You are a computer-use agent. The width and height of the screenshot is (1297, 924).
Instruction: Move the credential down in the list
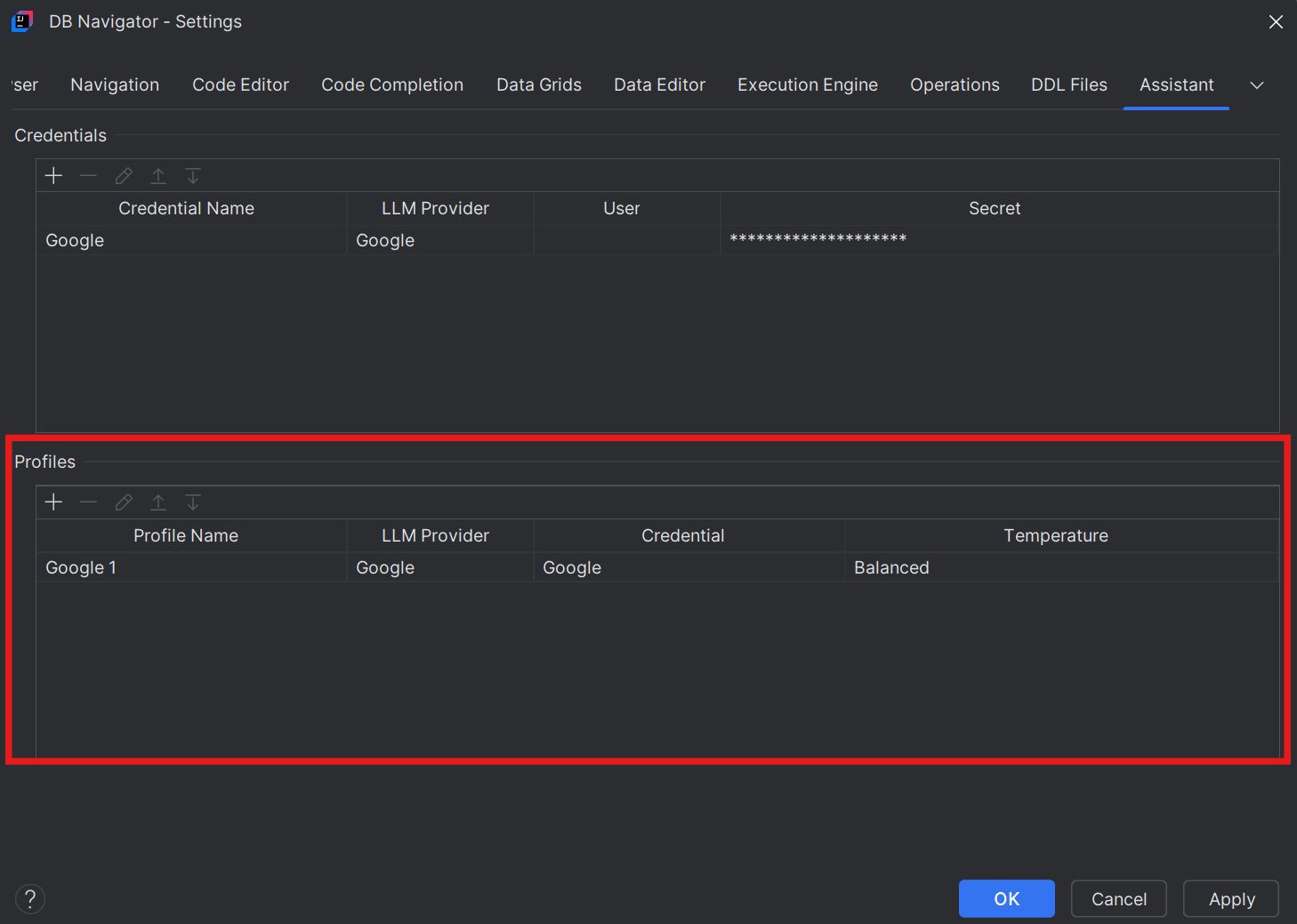(193, 176)
